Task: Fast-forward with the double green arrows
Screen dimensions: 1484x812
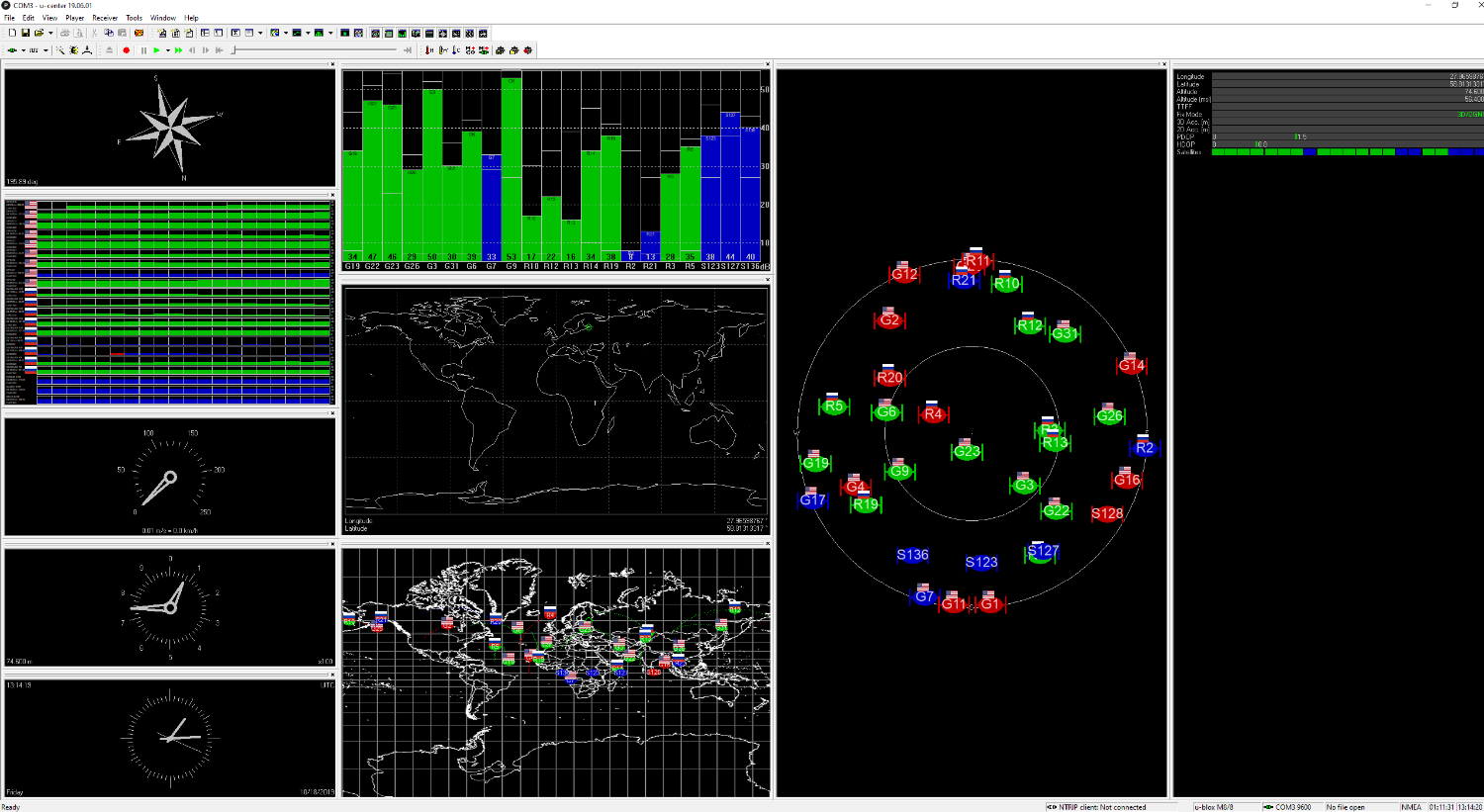Action: click(x=178, y=50)
